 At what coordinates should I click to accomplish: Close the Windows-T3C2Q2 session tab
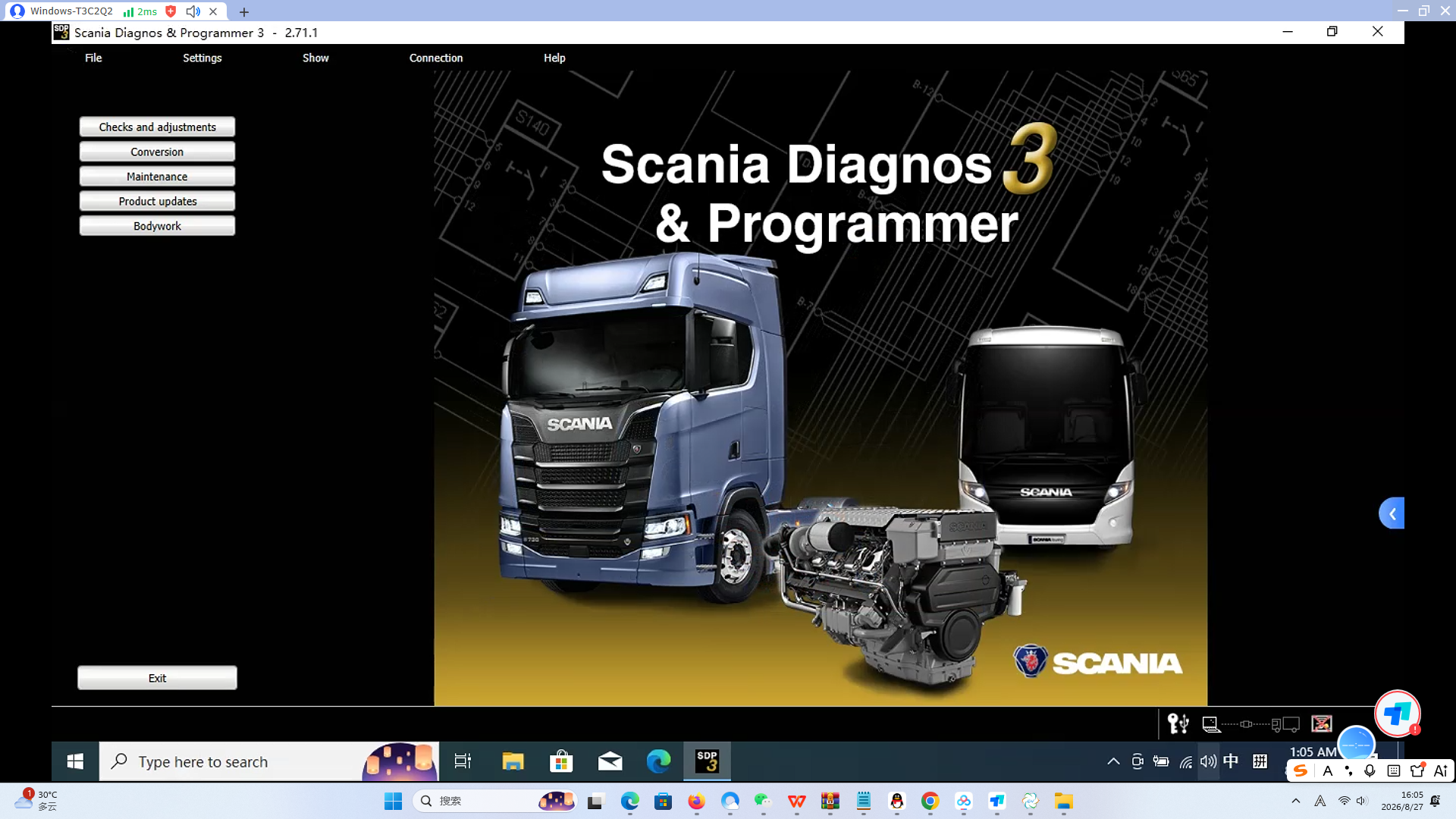213,11
